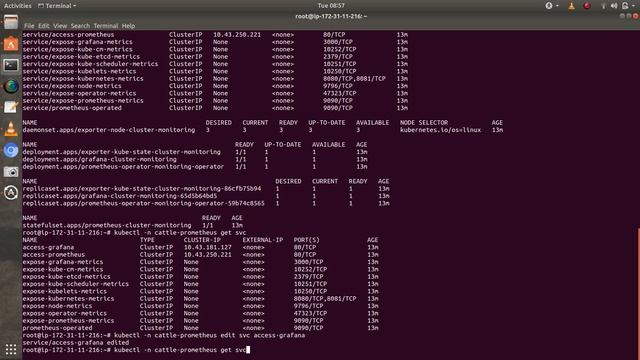Open VLC media player from dock
640x360 pixels.
coord(11,129)
